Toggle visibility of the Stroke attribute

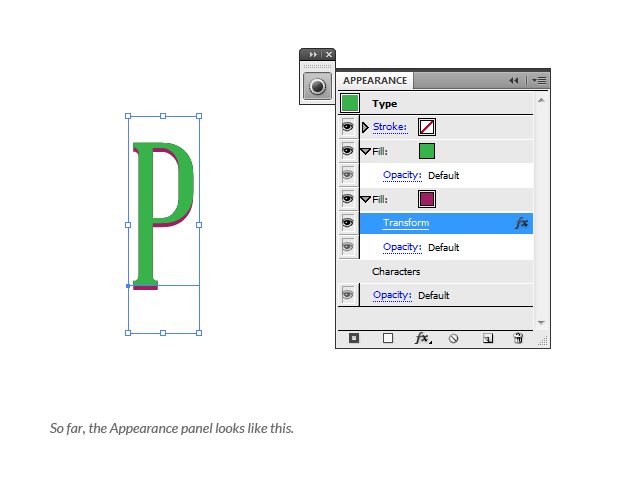[348, 127]
